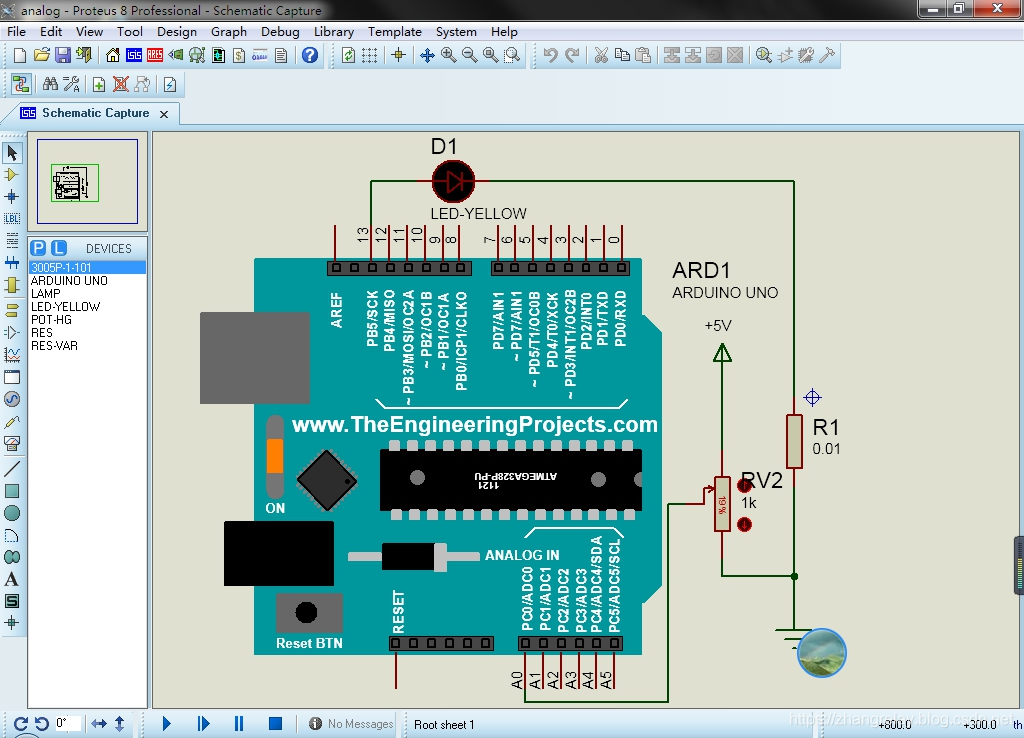Click the Redo arrow icon
Image resolution: width=1024 pixels, height=738 pixels.
pos(572,56)
